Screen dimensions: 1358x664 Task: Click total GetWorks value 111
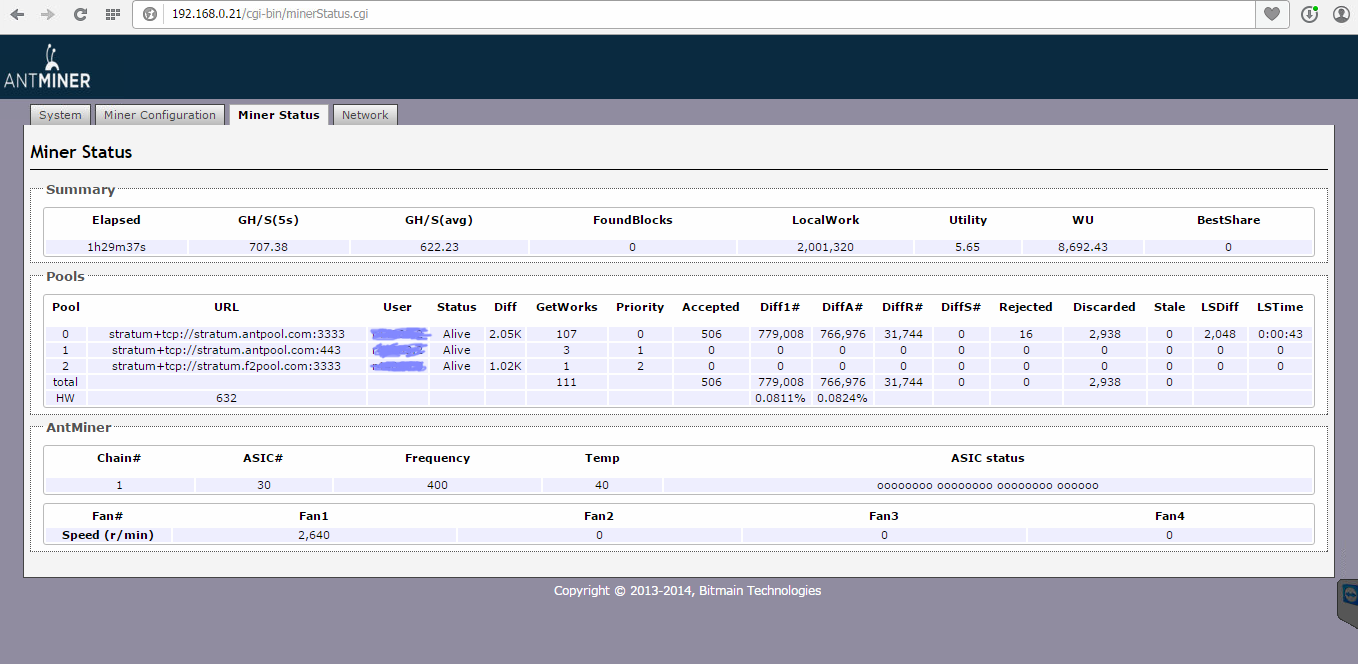(x=566, y=382)
